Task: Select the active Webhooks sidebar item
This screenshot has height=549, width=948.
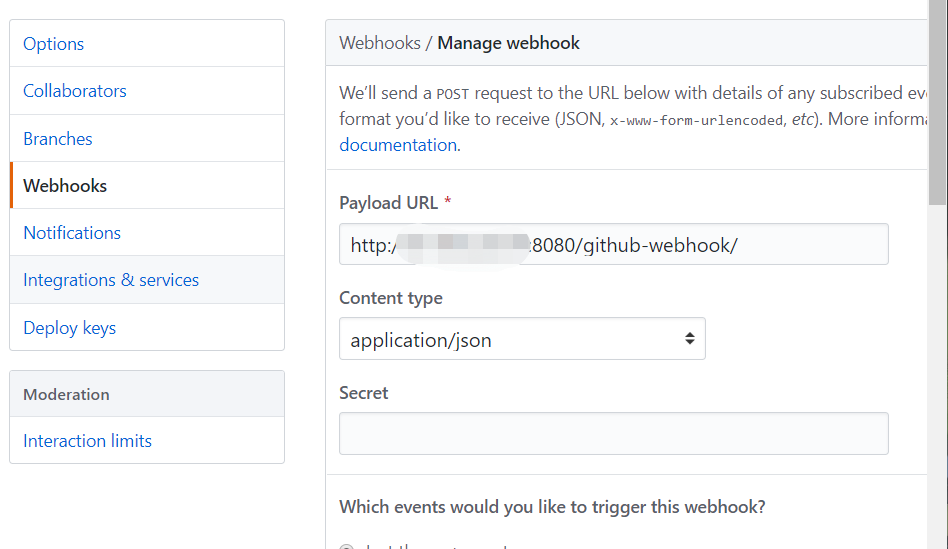Action: (65, 186)
